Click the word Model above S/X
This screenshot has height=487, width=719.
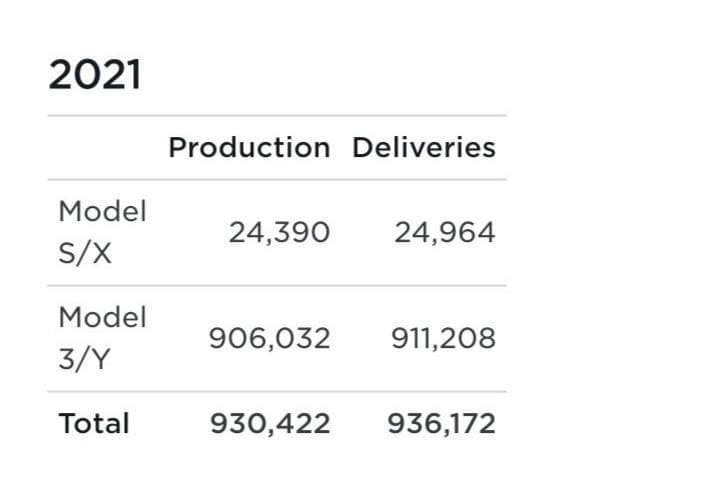tap(102, 211)
